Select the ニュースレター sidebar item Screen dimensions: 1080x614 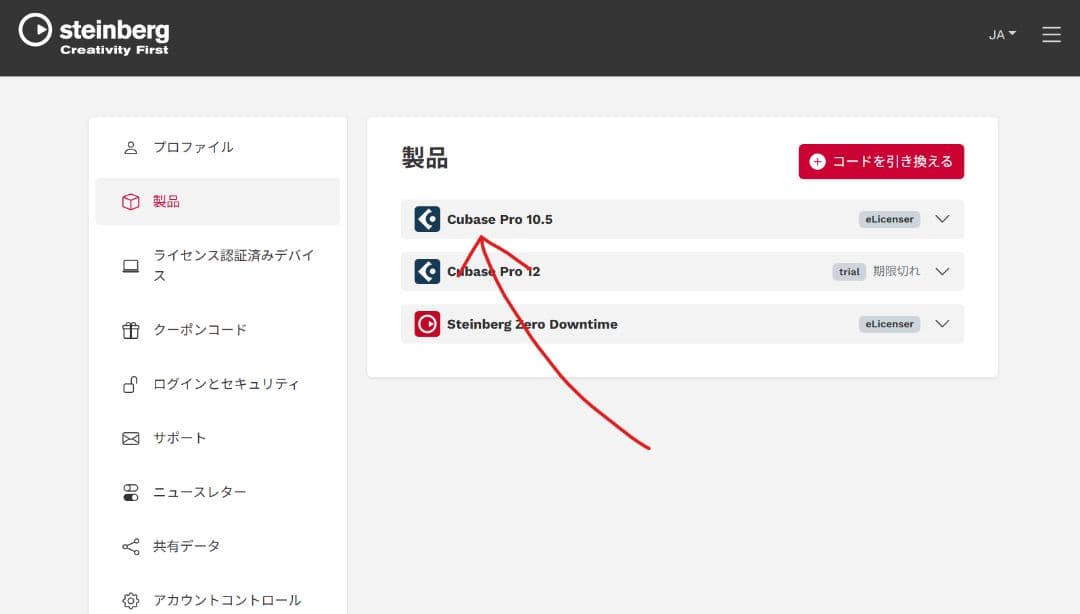point(200,491)
